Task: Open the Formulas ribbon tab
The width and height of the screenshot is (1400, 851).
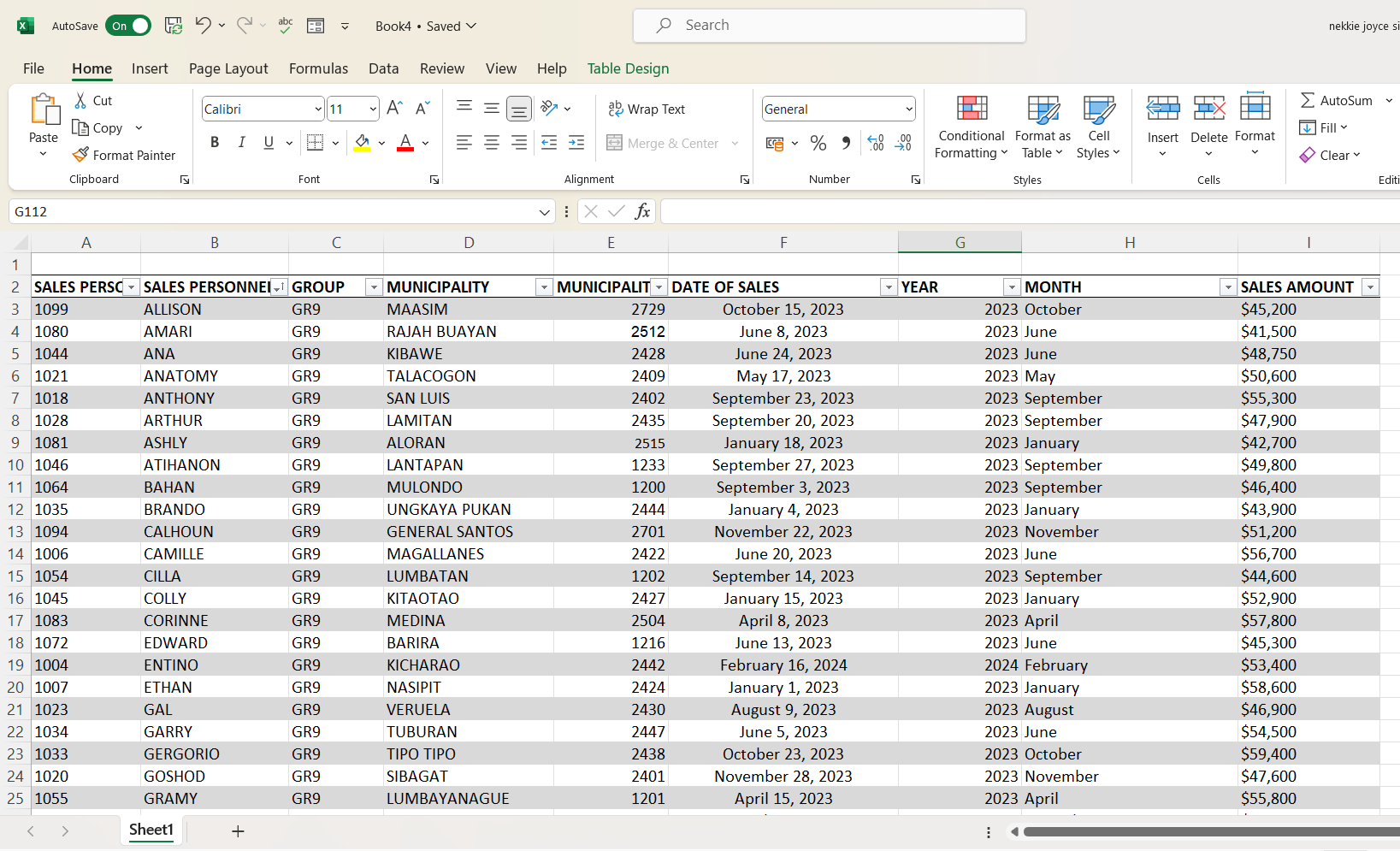Action: click(x=318, y=68)
